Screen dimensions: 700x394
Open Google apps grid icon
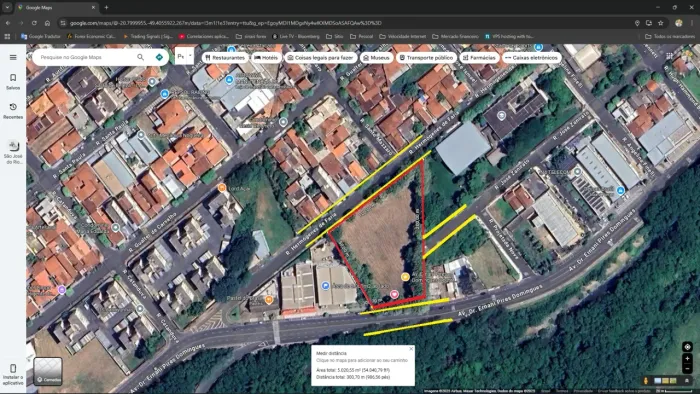[669, 56]
